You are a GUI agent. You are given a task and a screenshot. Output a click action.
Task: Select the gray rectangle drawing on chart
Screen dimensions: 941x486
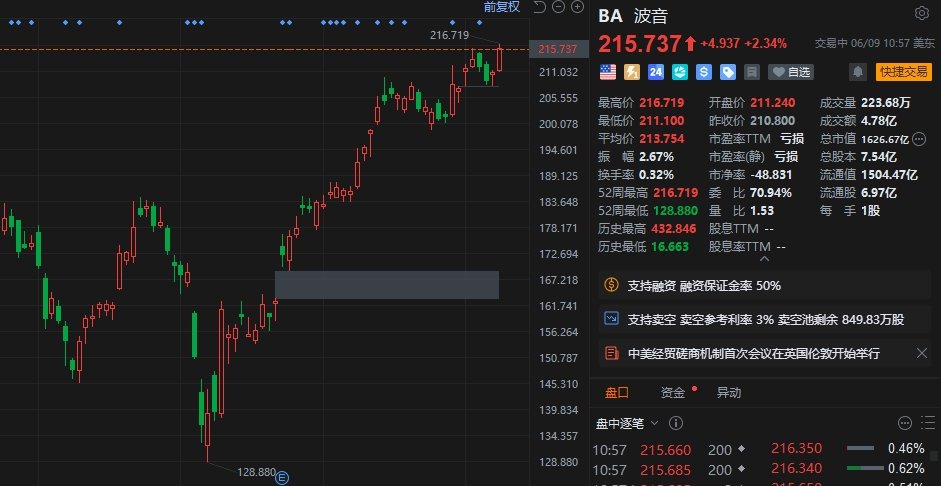(x=387, y=285)
